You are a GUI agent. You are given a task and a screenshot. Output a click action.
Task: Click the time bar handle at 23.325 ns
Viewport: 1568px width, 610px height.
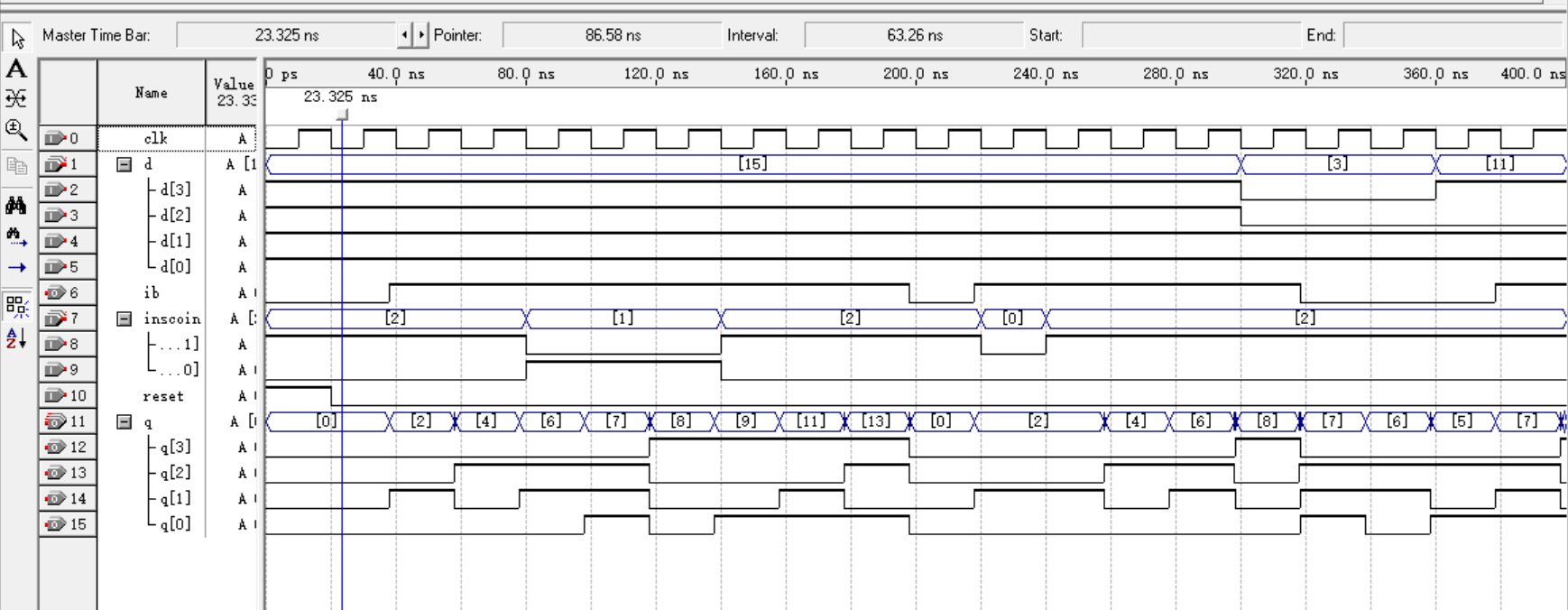pyautogui.click(x=342, y=115)
